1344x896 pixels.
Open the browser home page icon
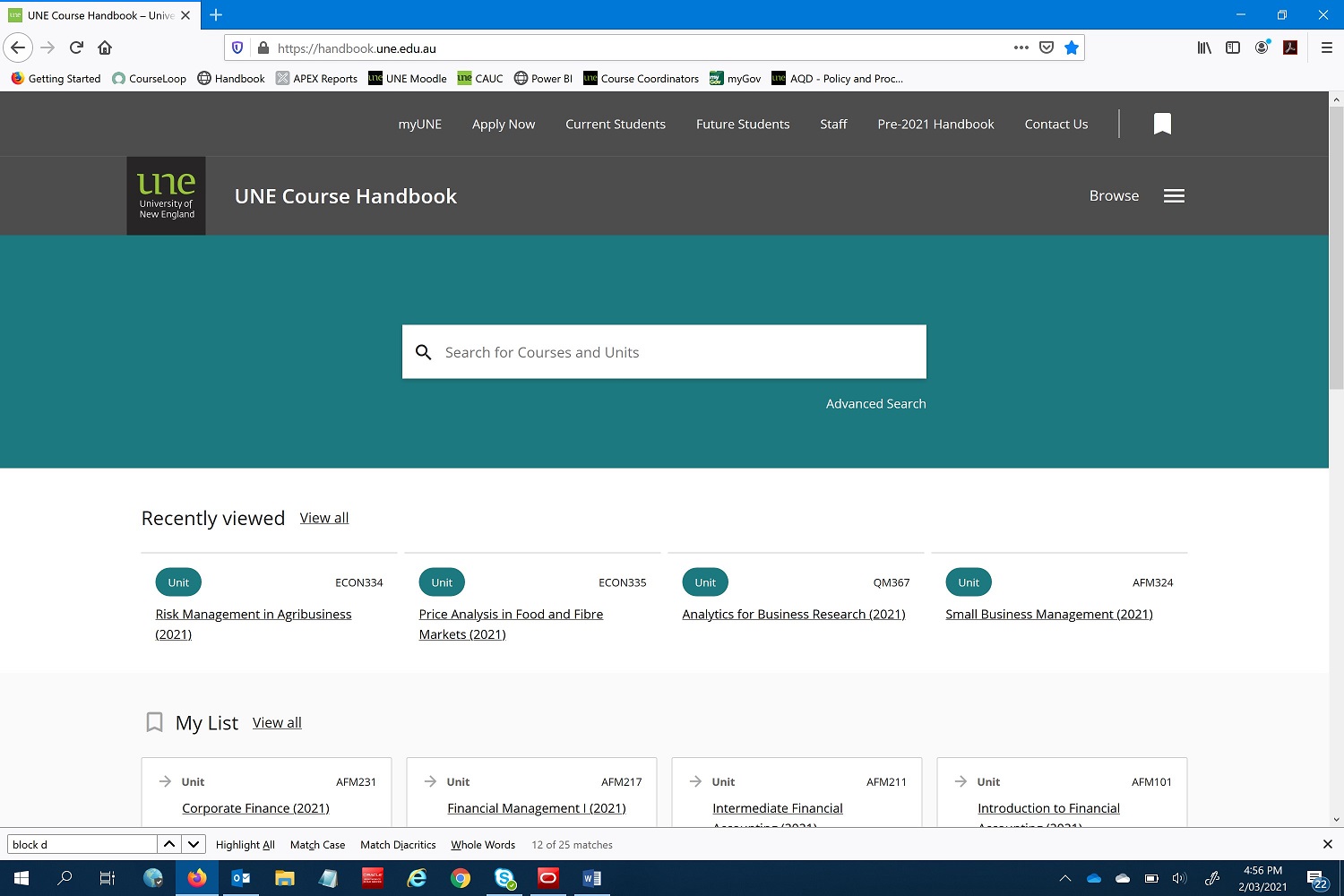(x=105, y=47)
